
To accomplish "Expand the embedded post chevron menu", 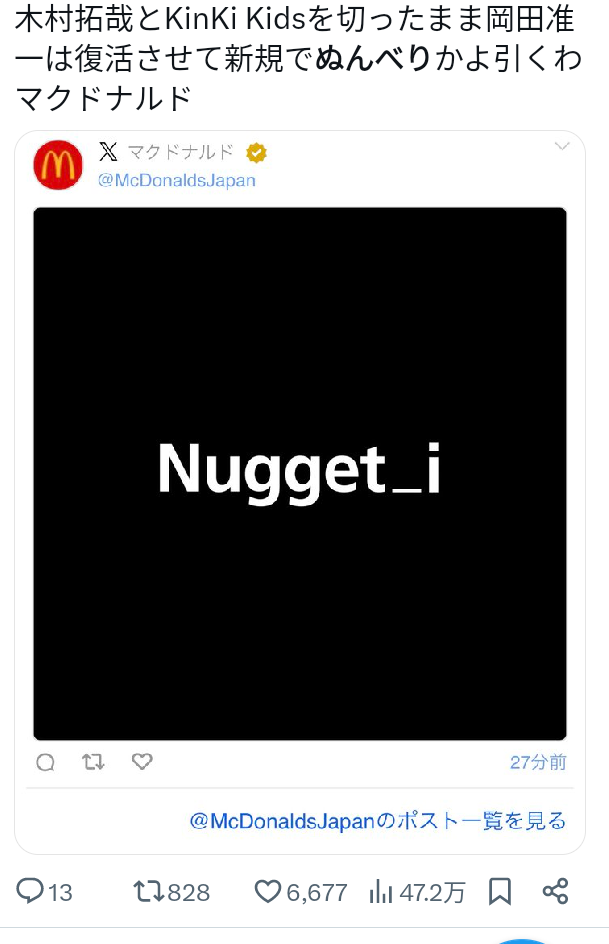I will [562, 146].
